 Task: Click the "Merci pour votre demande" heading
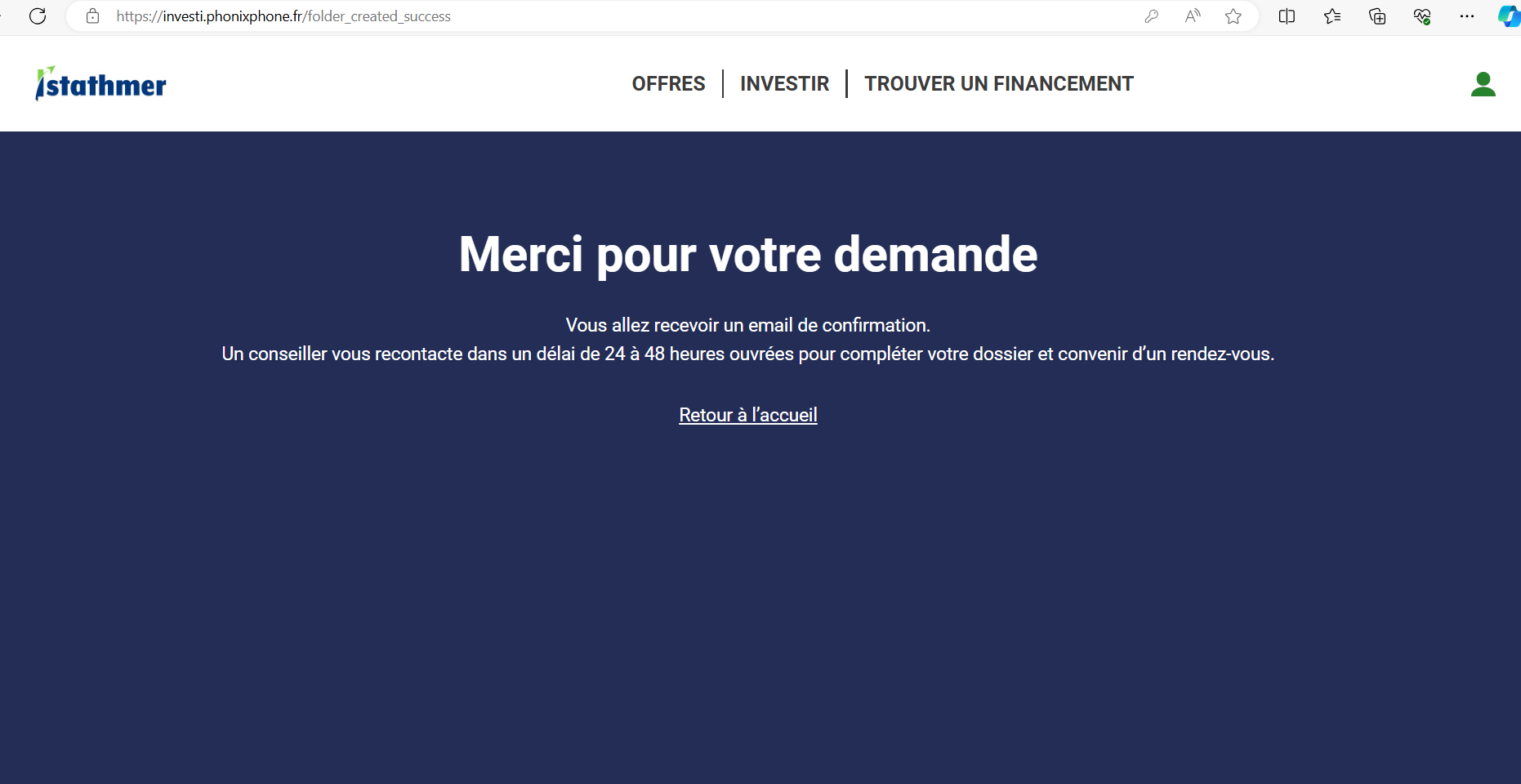(x=747, y=254)
